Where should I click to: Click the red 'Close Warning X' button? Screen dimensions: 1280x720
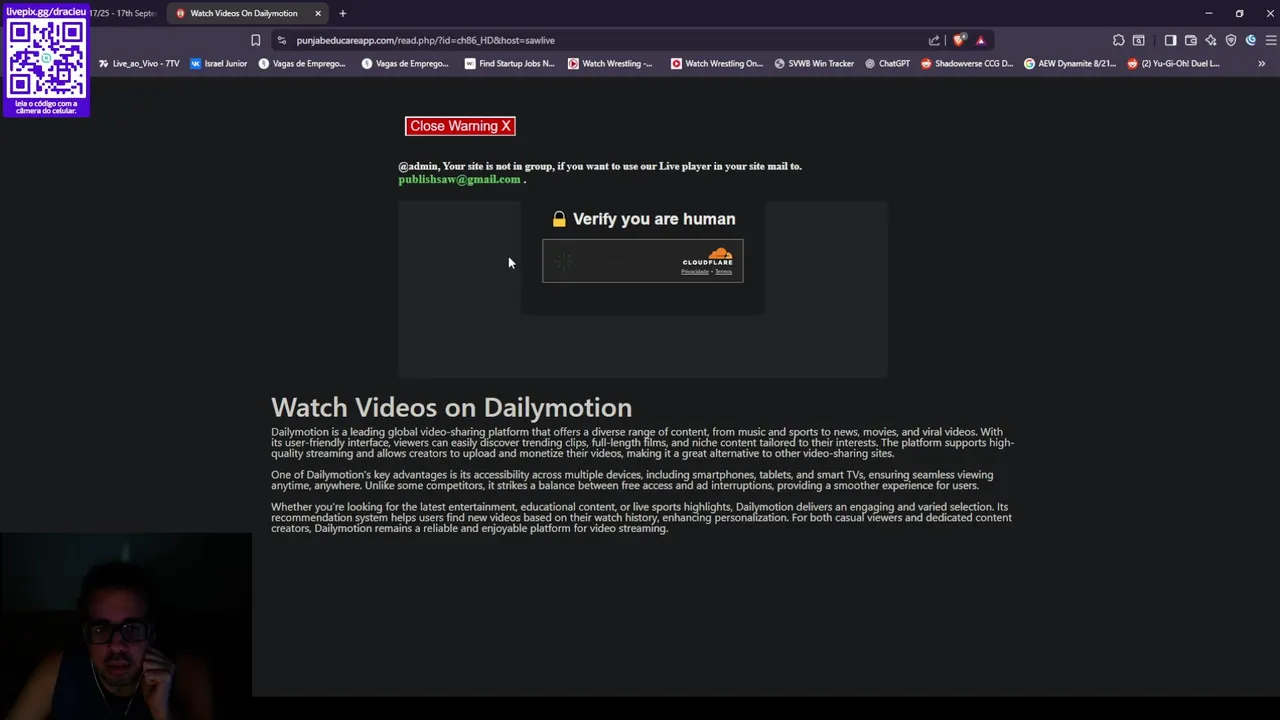click(x=460, y=126)
